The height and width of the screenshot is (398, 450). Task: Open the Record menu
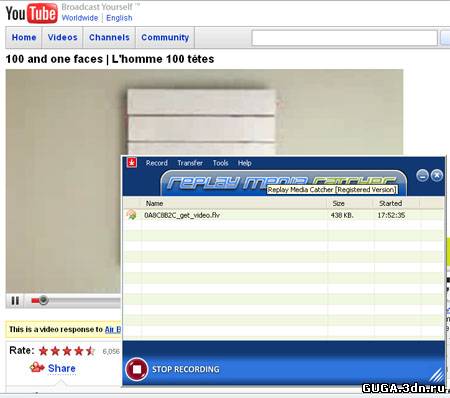pos(156,163)
